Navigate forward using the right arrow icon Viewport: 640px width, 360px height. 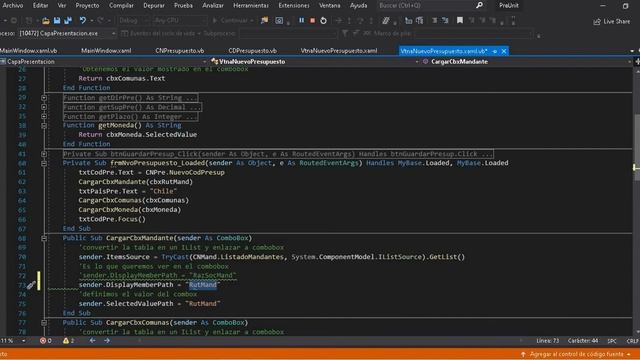107,340
